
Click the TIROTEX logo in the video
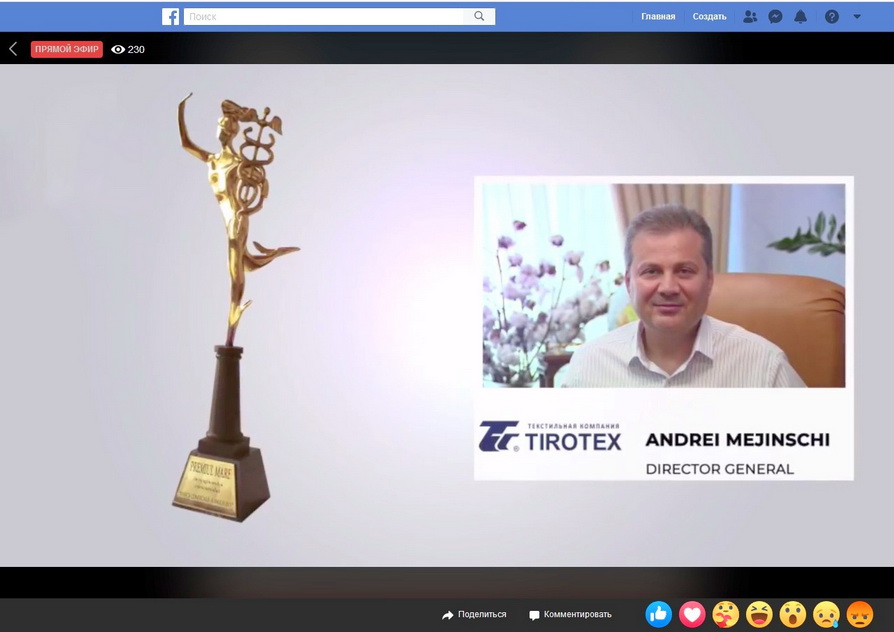pyautogui.click(x=550, y=437)
